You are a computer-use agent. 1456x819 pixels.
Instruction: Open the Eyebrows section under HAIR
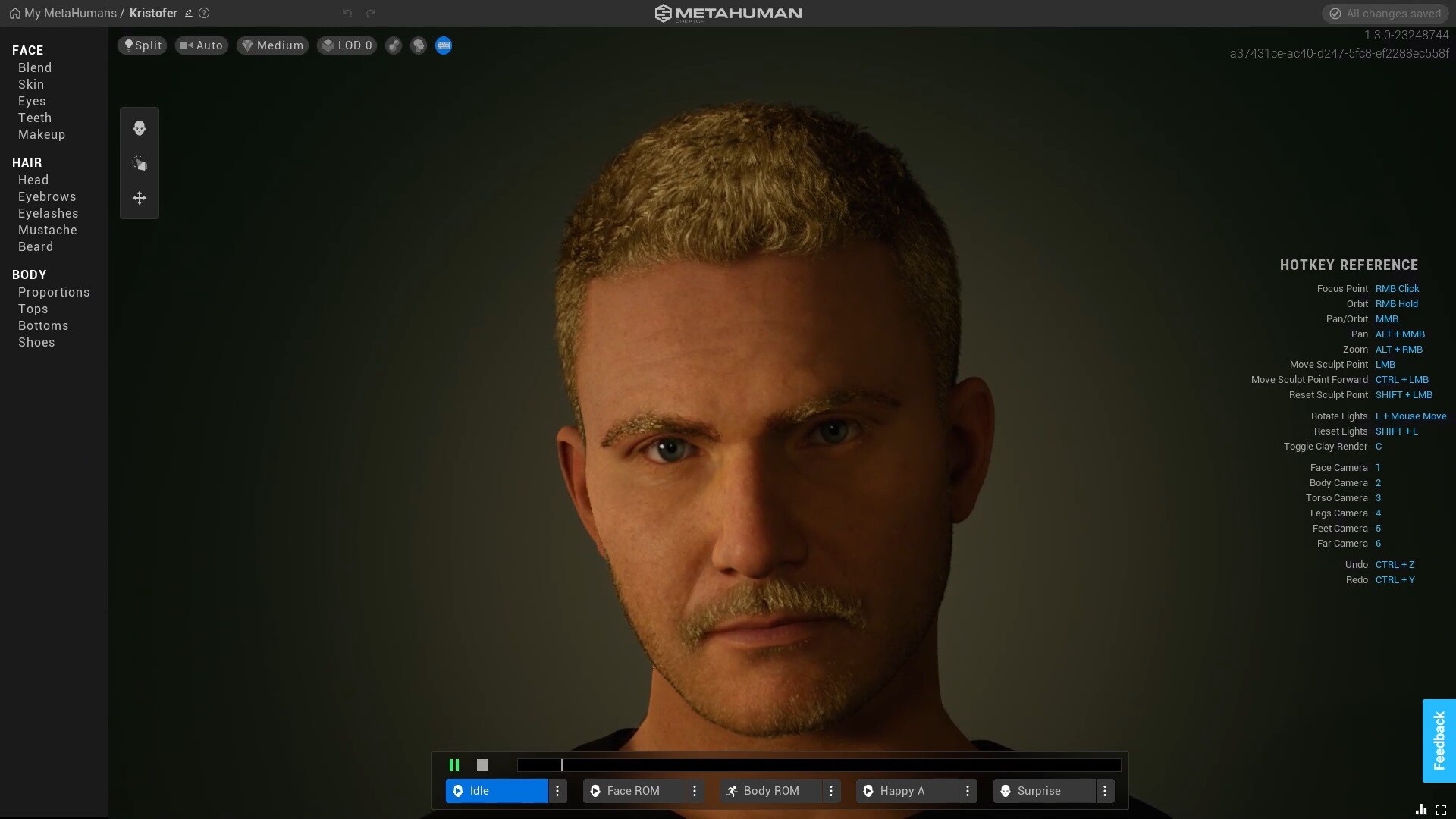coord(46,196)
